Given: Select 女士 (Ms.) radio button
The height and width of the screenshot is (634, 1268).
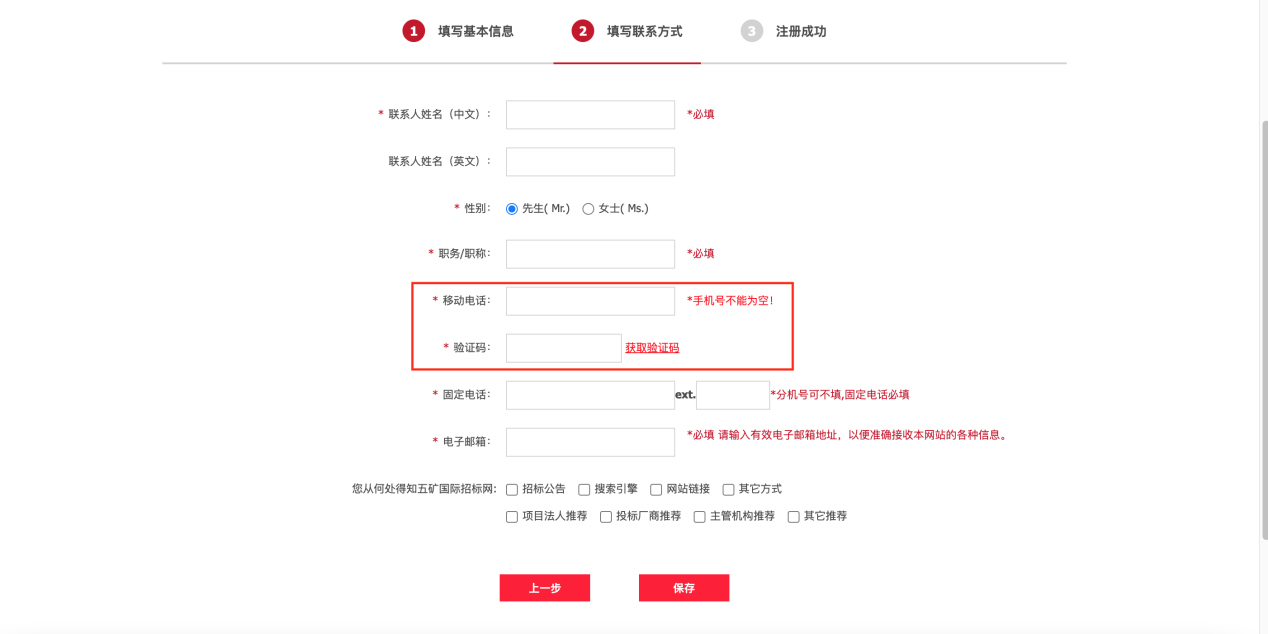Looking at the screenshot, I should coord(588,209).
